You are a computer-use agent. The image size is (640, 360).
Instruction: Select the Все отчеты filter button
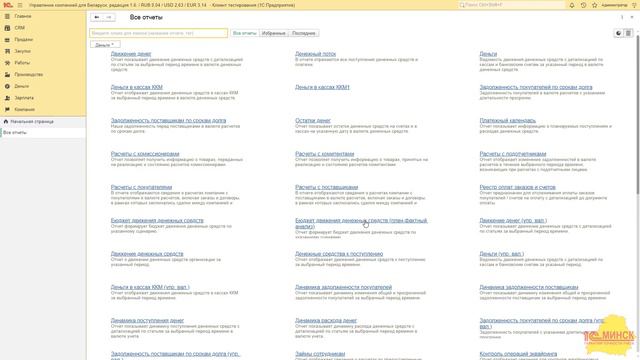tap(244, 33)
